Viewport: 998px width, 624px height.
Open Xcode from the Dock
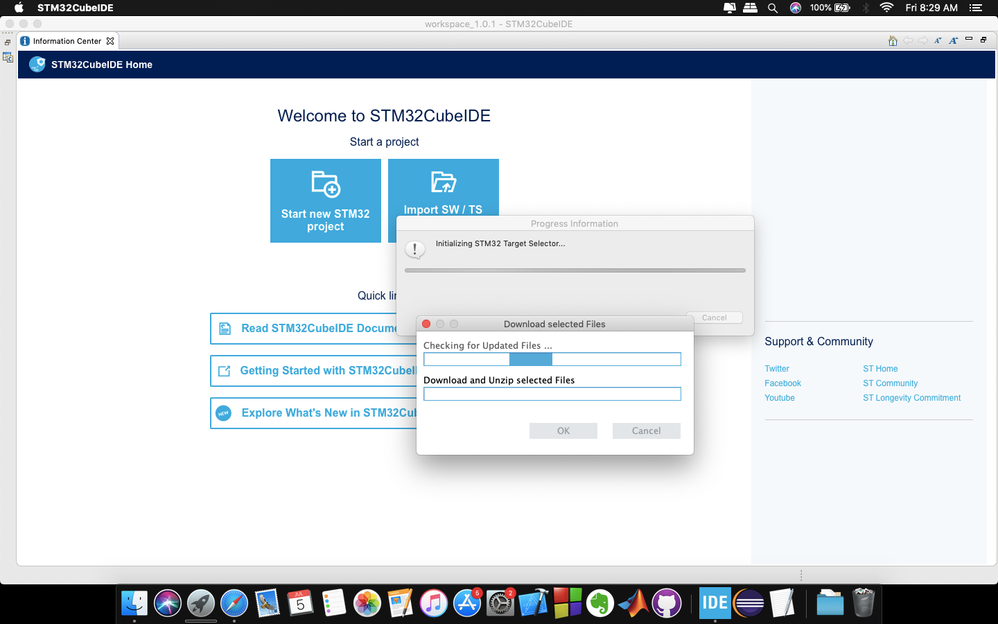click(533, 603)
